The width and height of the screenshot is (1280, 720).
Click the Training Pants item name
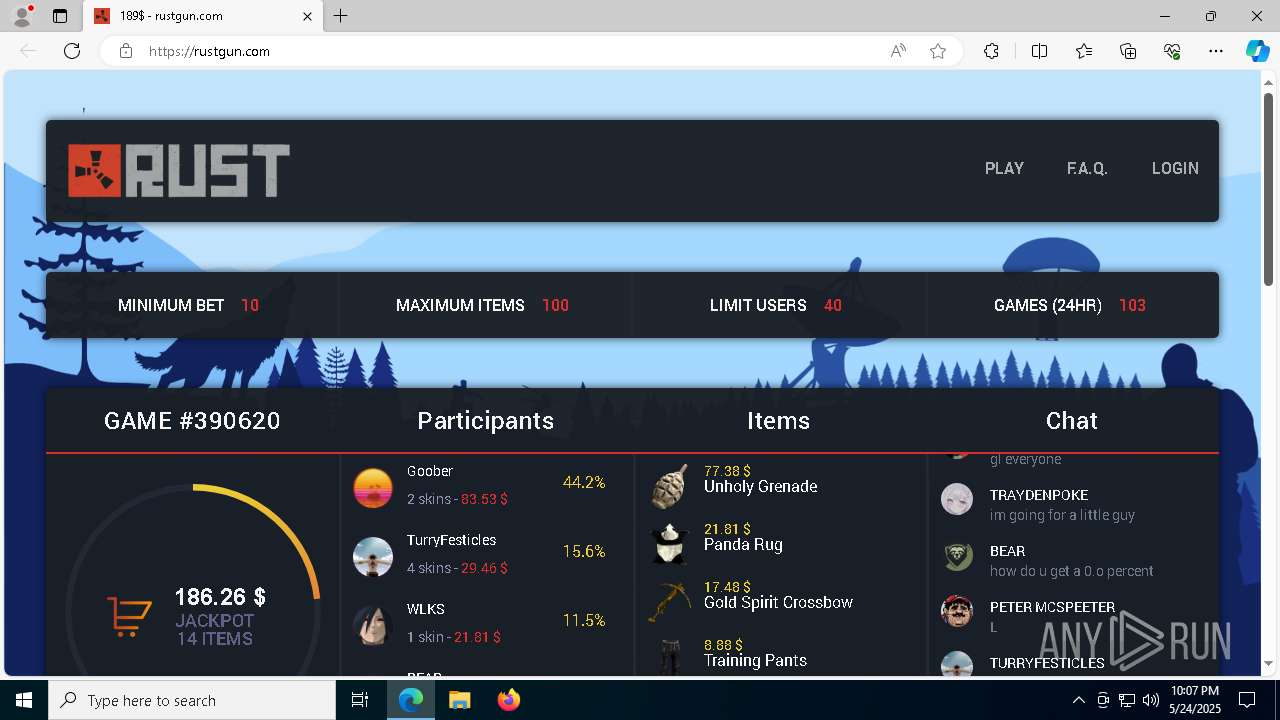coord(755,661)
